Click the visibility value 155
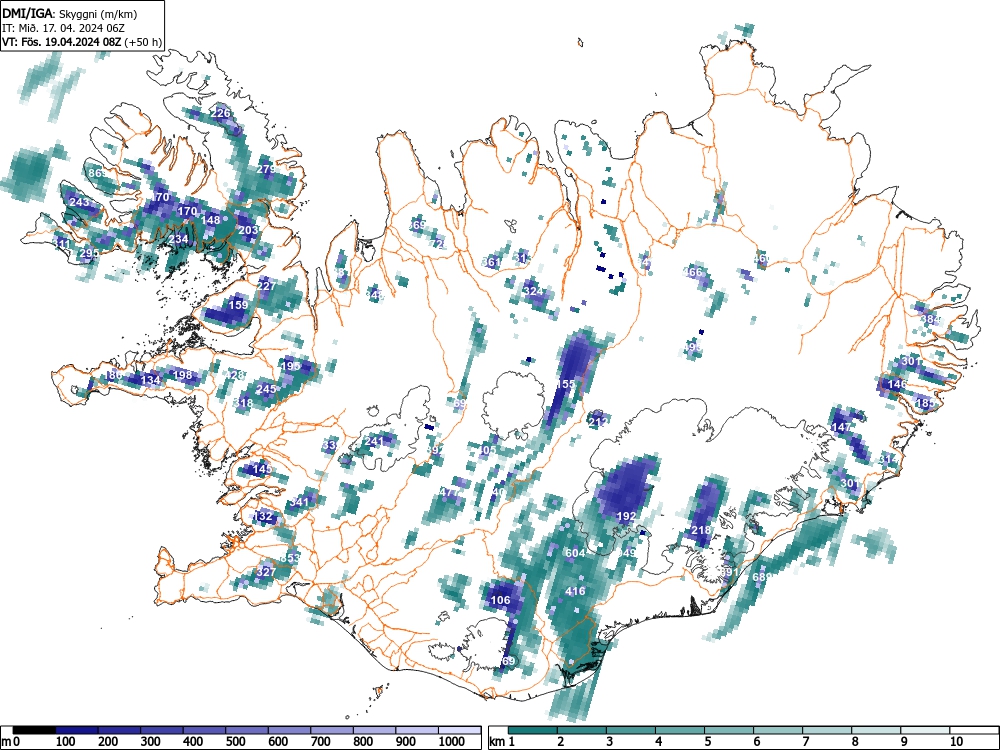Viewport: 1000px width, 750px height. tap(566, 384)
